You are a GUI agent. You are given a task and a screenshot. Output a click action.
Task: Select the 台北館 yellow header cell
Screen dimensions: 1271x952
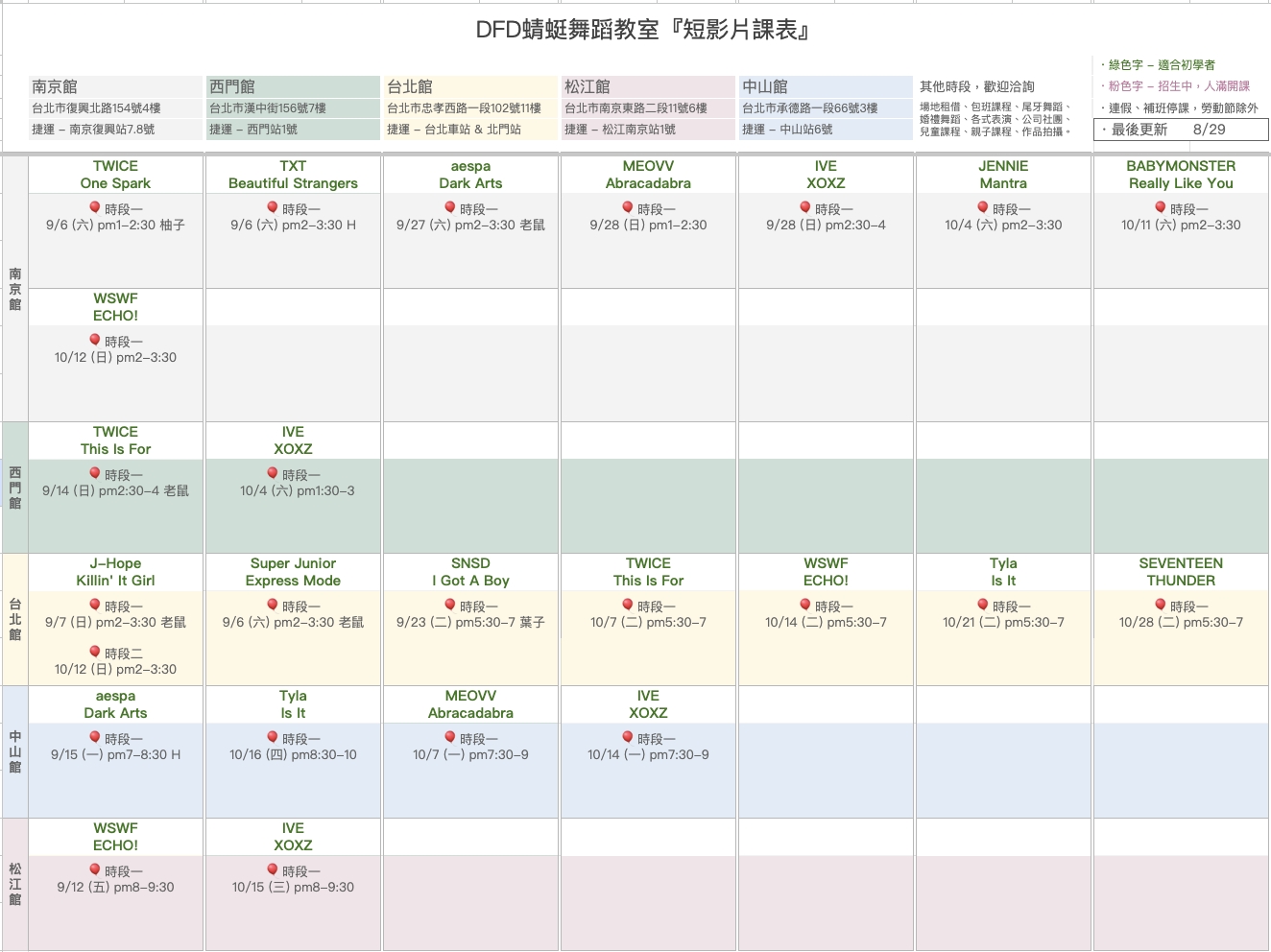[470, 86]
